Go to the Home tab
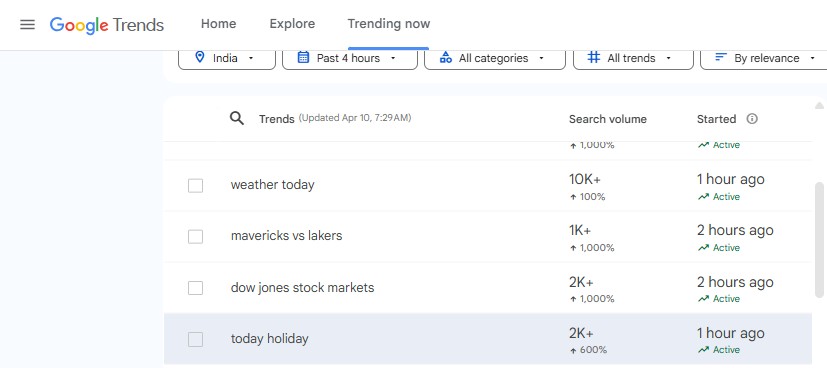The height and width of the screenshot is (368, 827). click(218, 24)
